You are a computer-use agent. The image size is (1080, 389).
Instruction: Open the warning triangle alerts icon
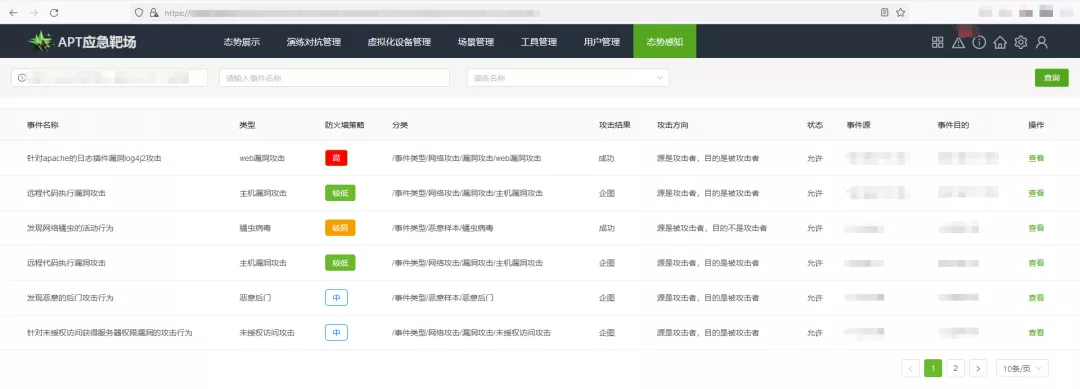pos(958,42)
